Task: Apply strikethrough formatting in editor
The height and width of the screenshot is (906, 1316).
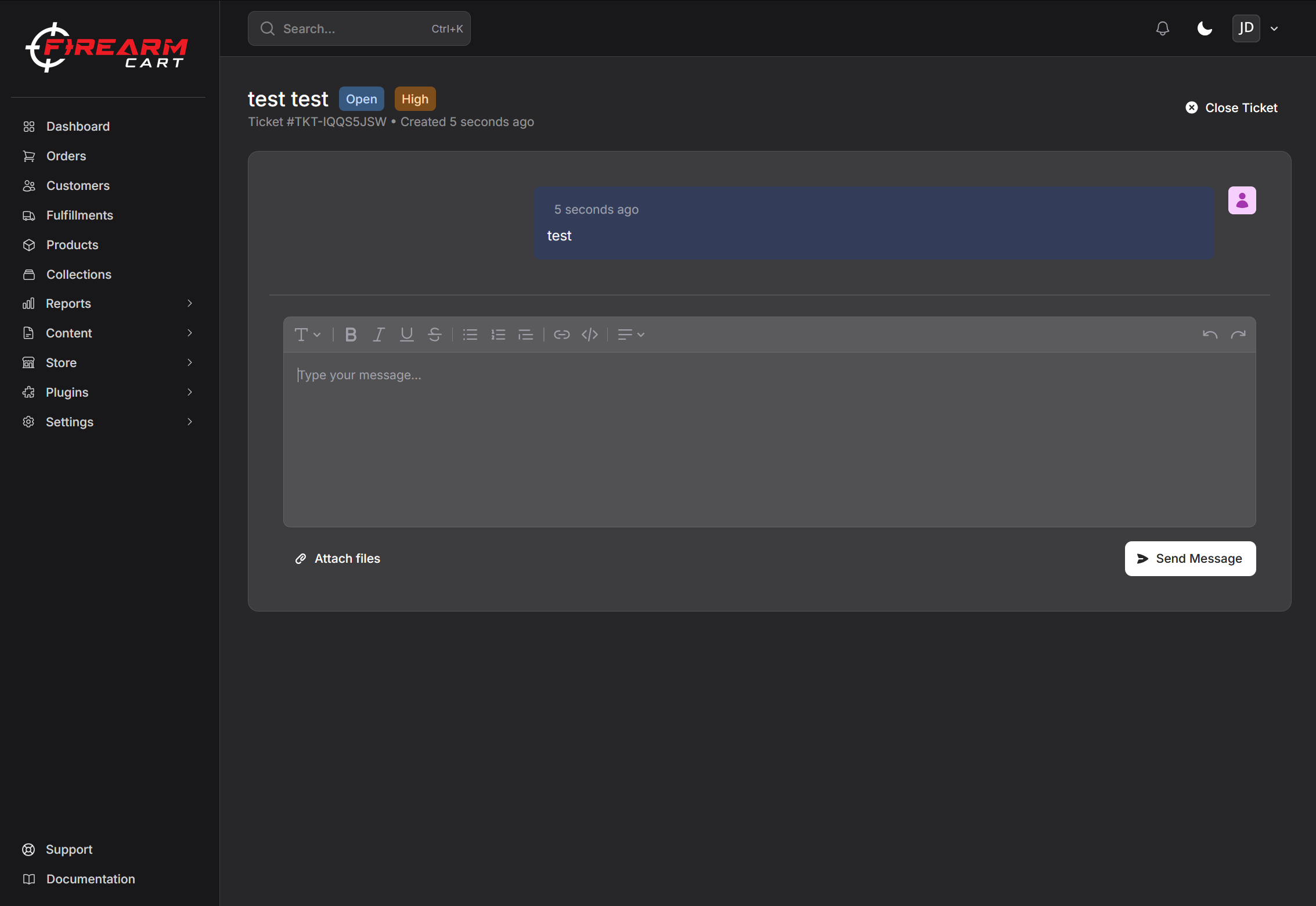Action: point(434,335)
